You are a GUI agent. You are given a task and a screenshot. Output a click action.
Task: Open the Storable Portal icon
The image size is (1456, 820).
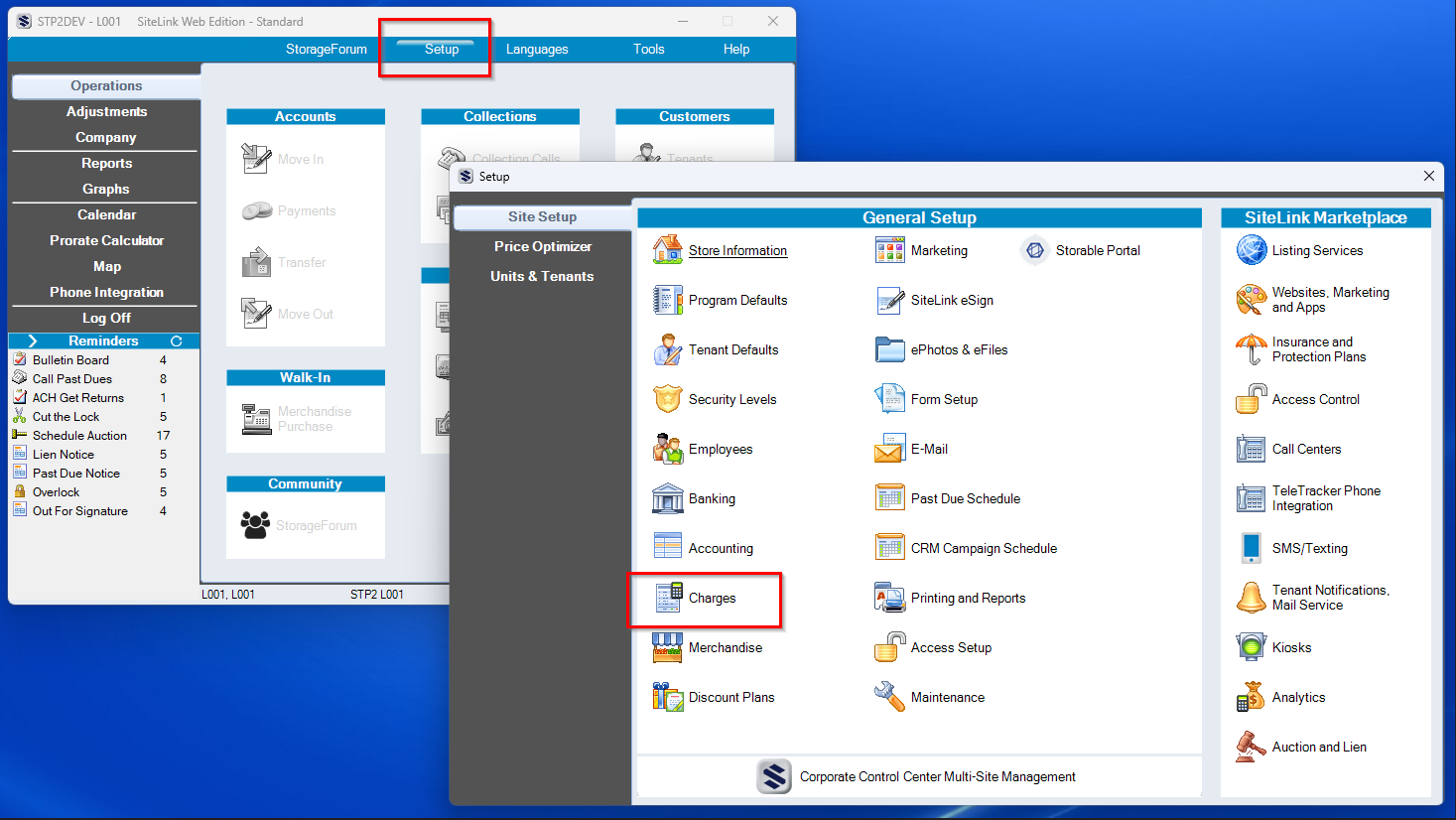(1035, 250)
